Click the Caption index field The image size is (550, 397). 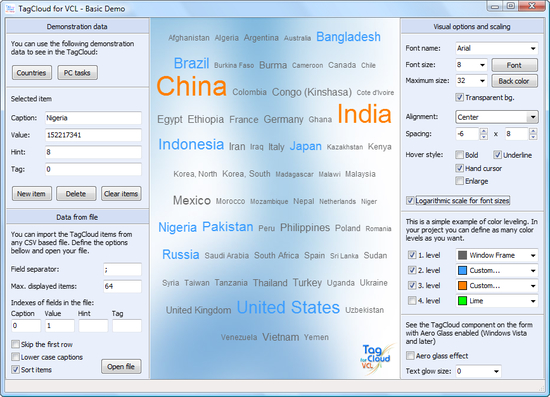coord(26,325)
